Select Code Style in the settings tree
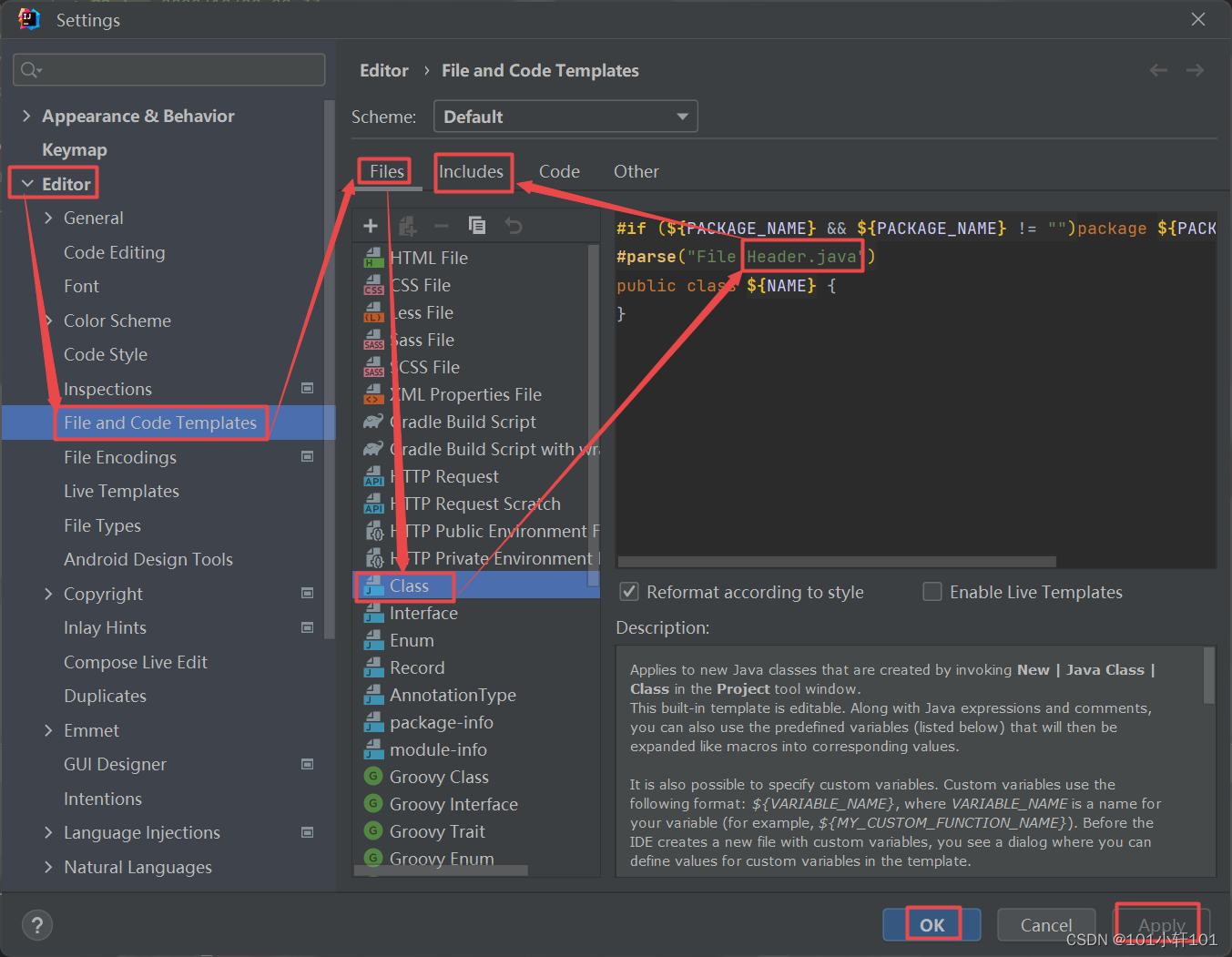The height and width of the screenshot is (957, 1232). click(x=106, y=354)
